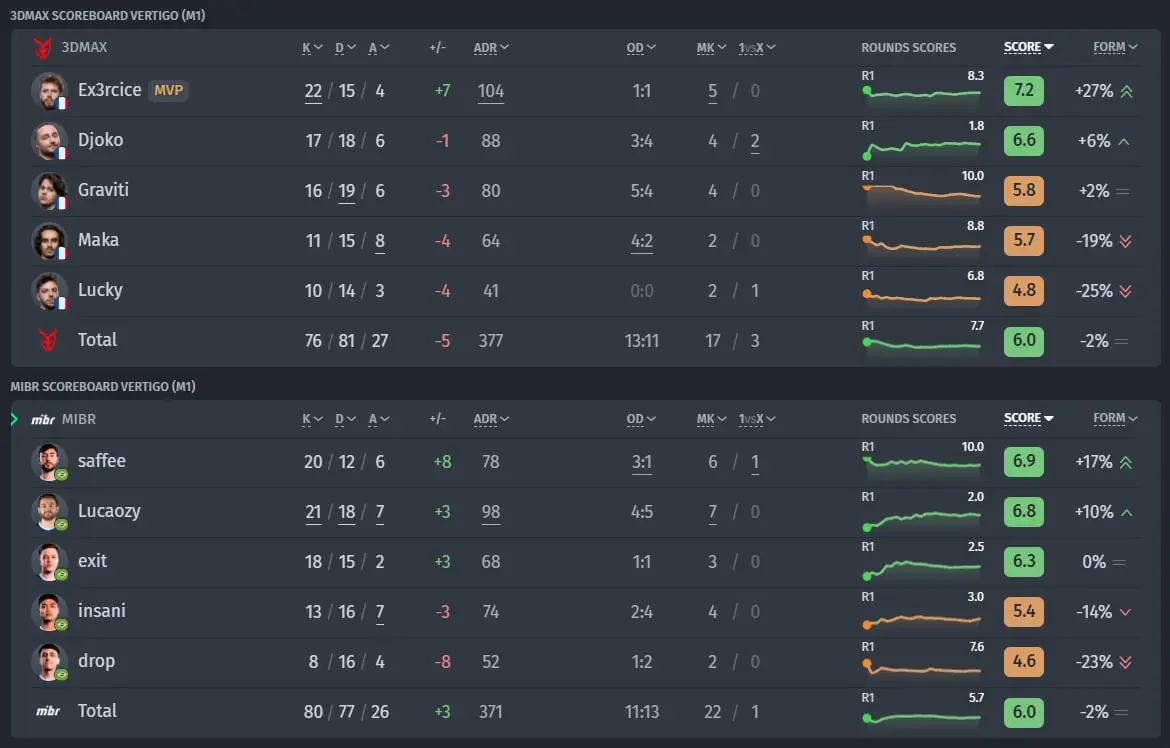Open Lucaozy player profile link

[x=109, y=511]
